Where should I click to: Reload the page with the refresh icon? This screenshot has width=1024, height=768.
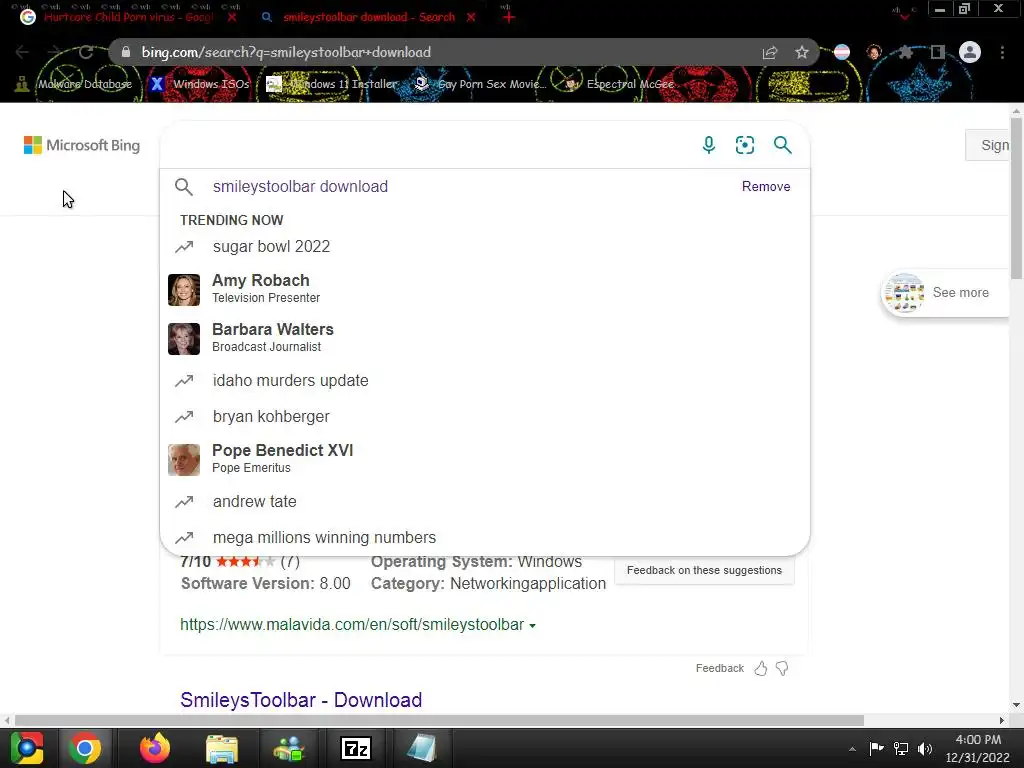click(86, 52)
